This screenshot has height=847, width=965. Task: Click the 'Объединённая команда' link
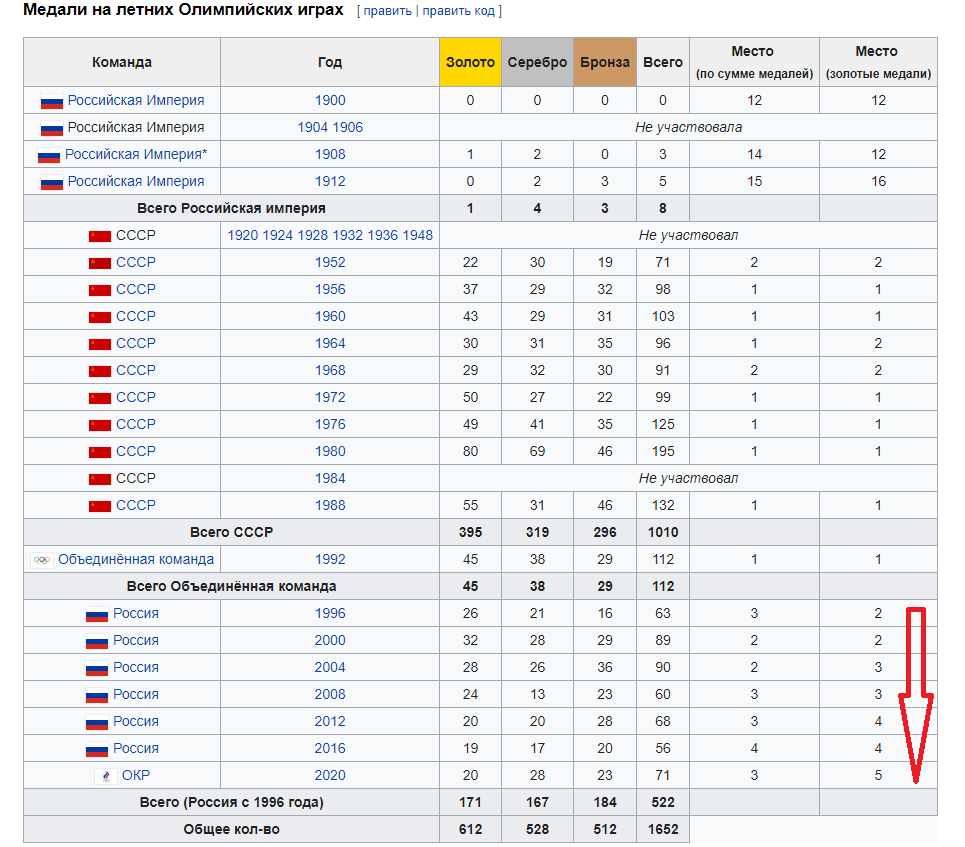click(136, 560)
